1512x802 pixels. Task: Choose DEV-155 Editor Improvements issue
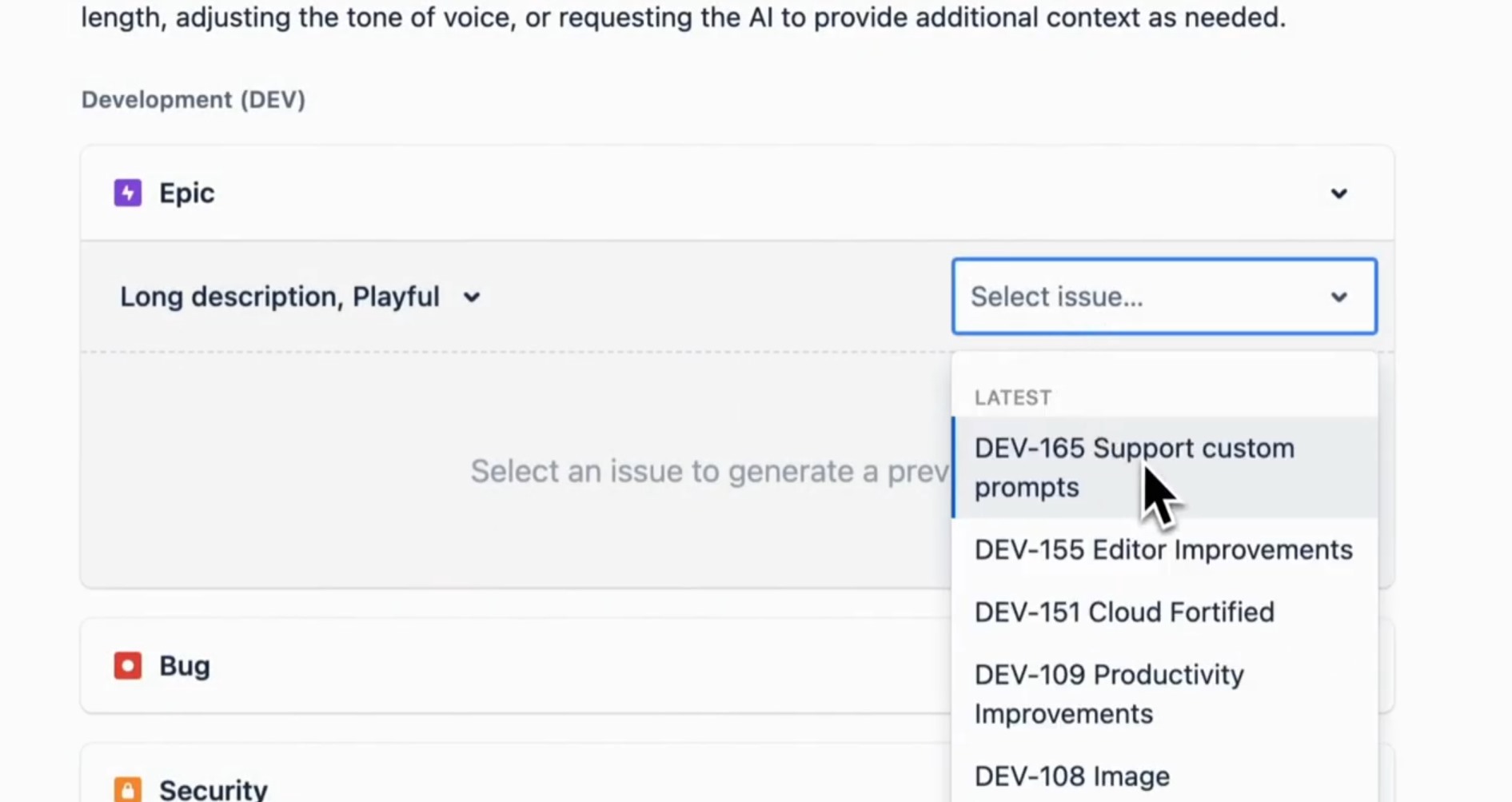tap(1164, 549)
